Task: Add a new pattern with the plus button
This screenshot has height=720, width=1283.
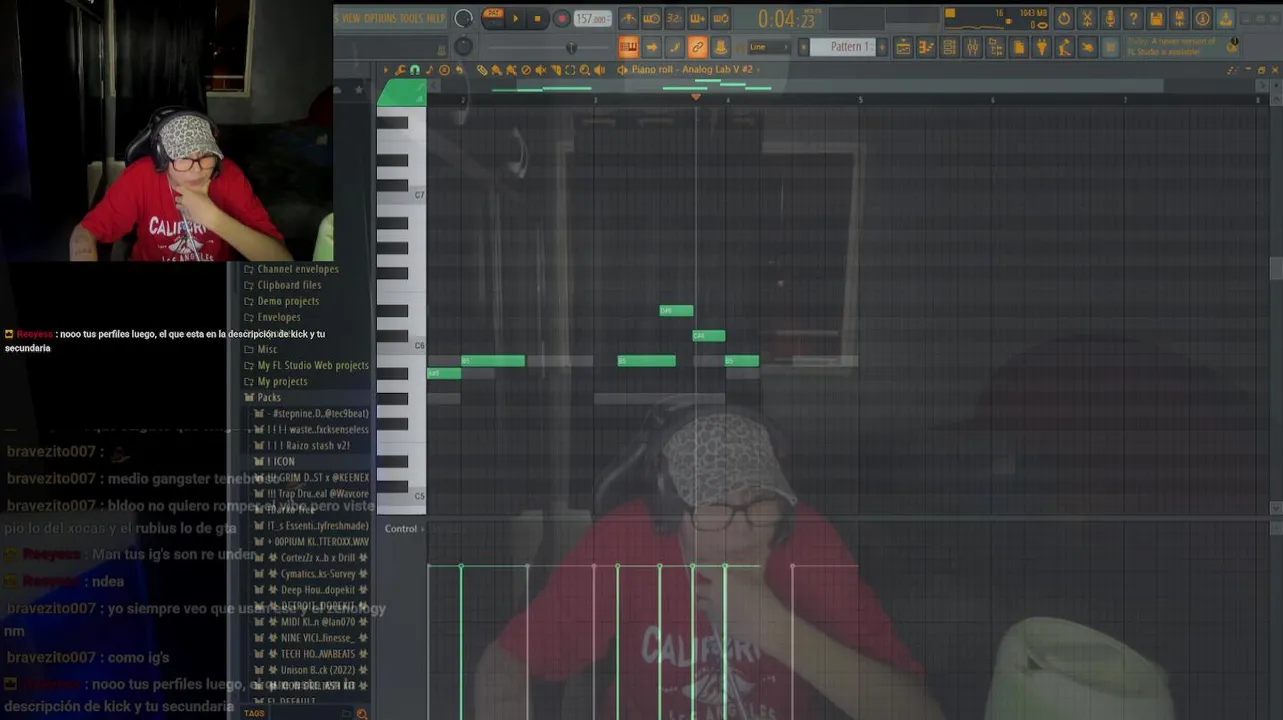Action: coord(882,47)
